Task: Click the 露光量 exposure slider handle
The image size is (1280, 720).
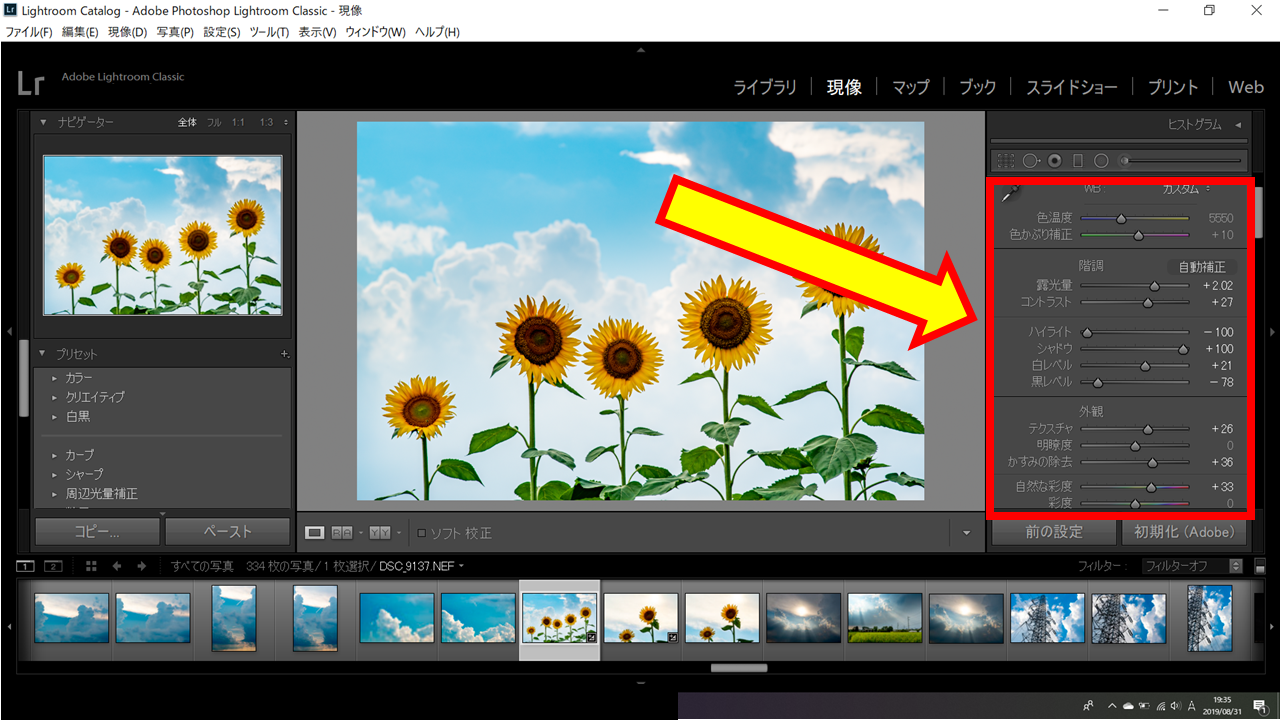Action: [1154, 286]
